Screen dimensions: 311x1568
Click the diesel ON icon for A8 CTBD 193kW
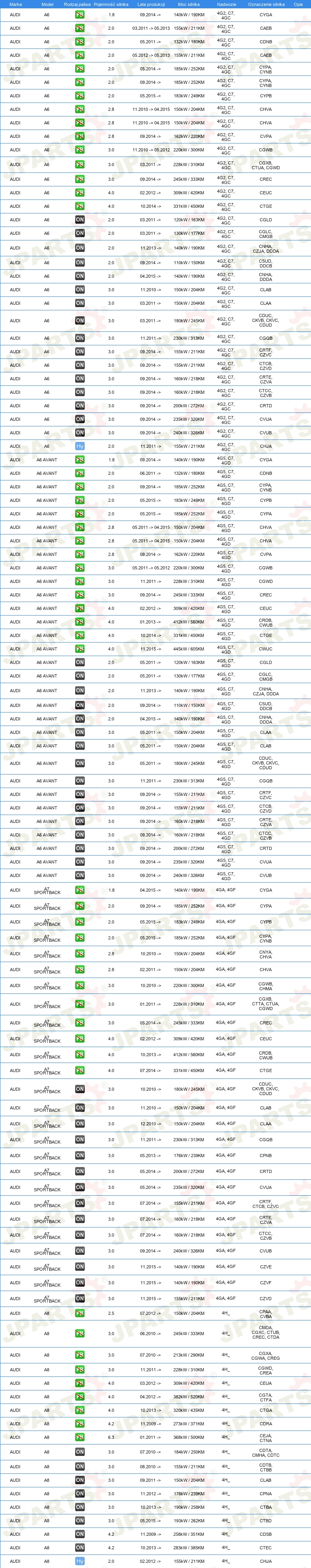pyautogui.click(x=80, y=1521)
